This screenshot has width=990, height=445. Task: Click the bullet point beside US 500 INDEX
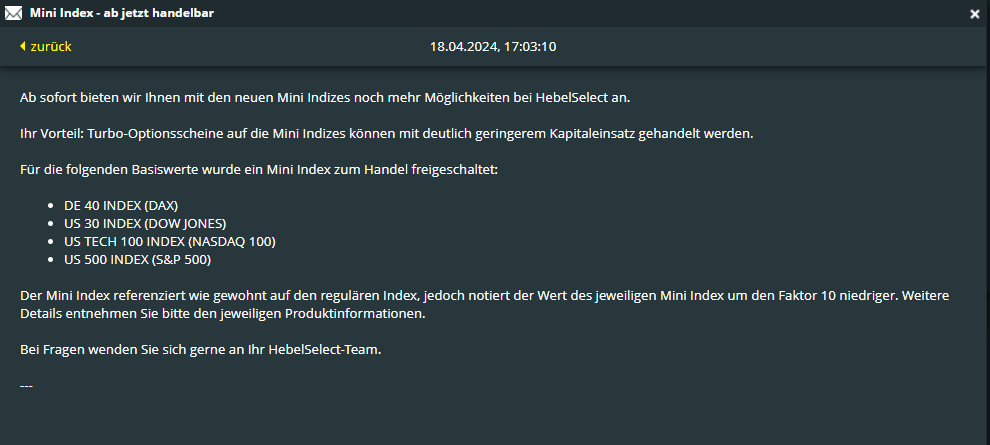(52, 259)
